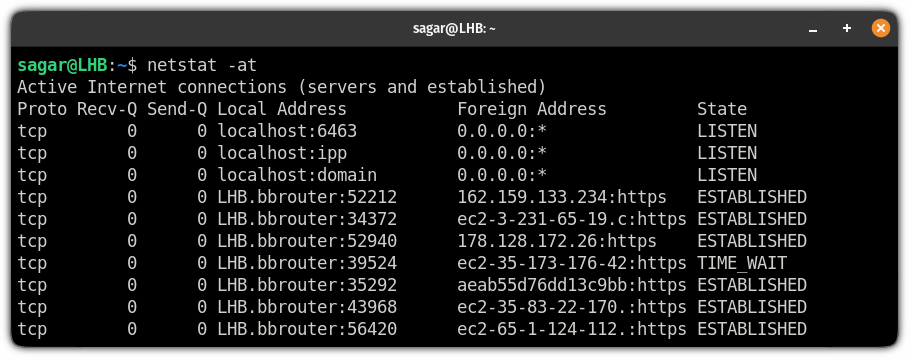
Task: Close the terminal using orange X button
Action: coord(881,28)
